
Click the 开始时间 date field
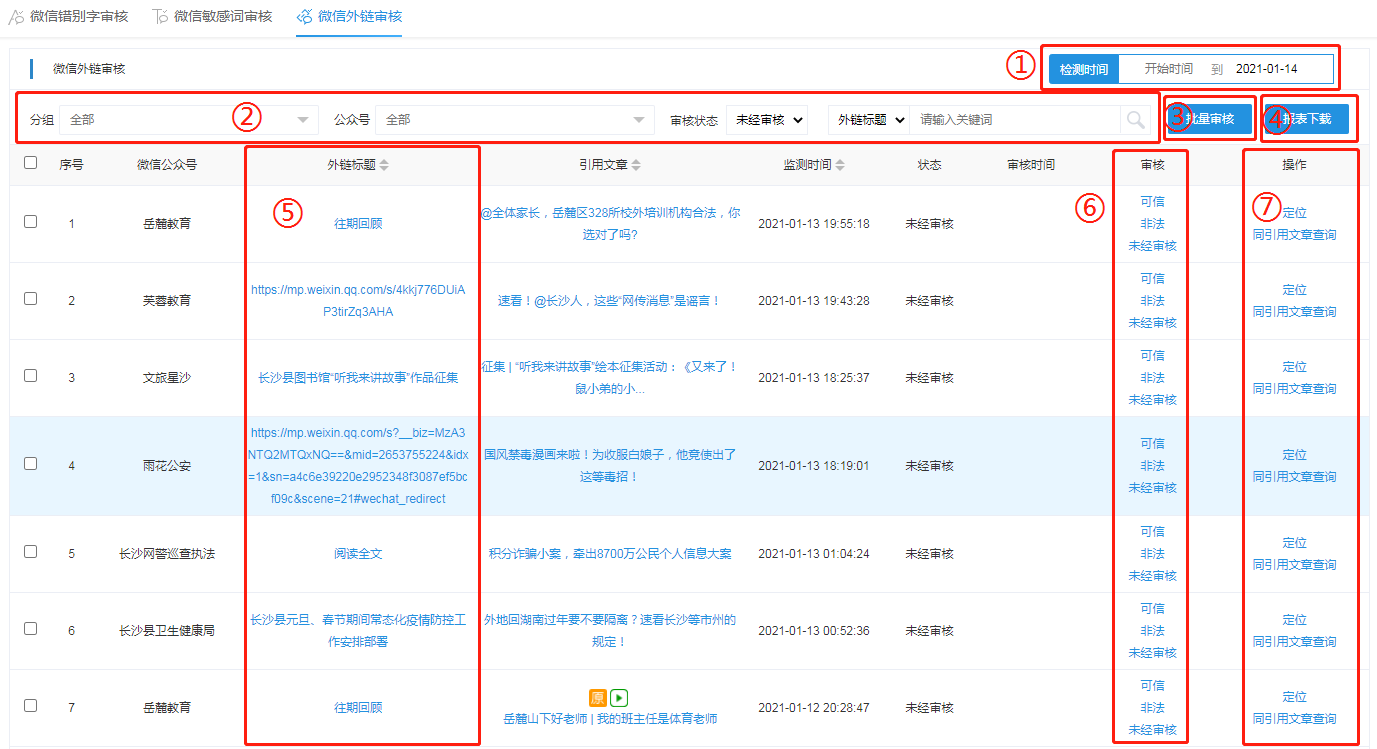pyautogui.click(x=1168, y=69)
